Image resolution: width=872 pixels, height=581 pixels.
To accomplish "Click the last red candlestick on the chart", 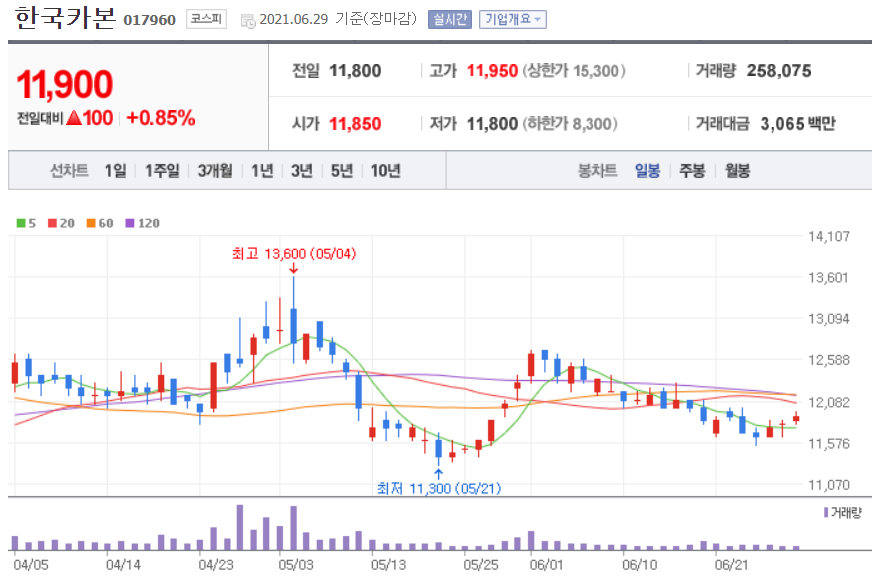I will pos(796,418).
